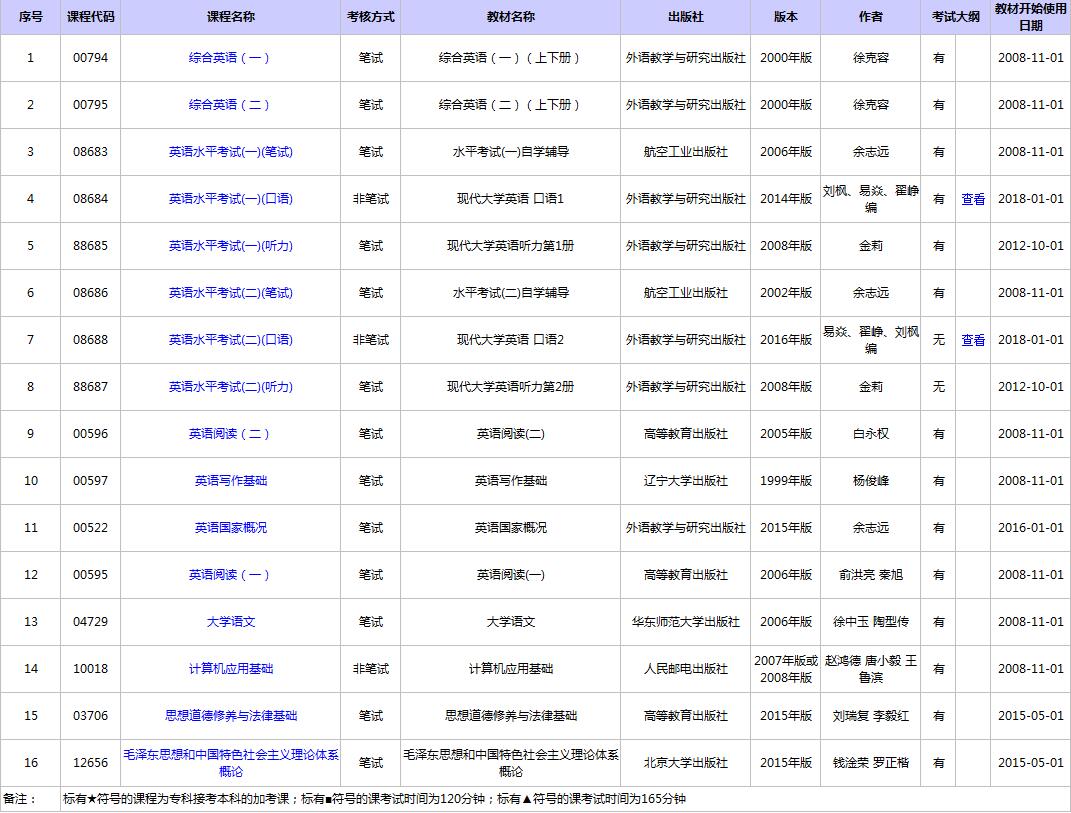Select the 英语阅读（二） course link

coord(230,434)
